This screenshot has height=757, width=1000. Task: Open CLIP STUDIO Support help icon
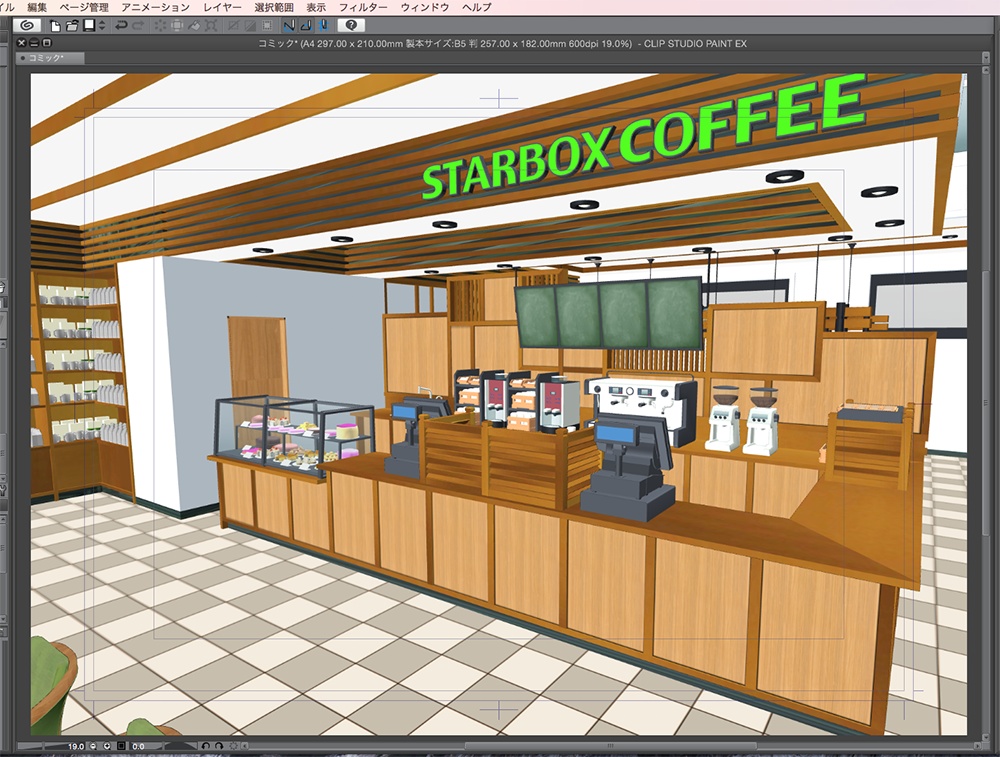pos(351,26)
